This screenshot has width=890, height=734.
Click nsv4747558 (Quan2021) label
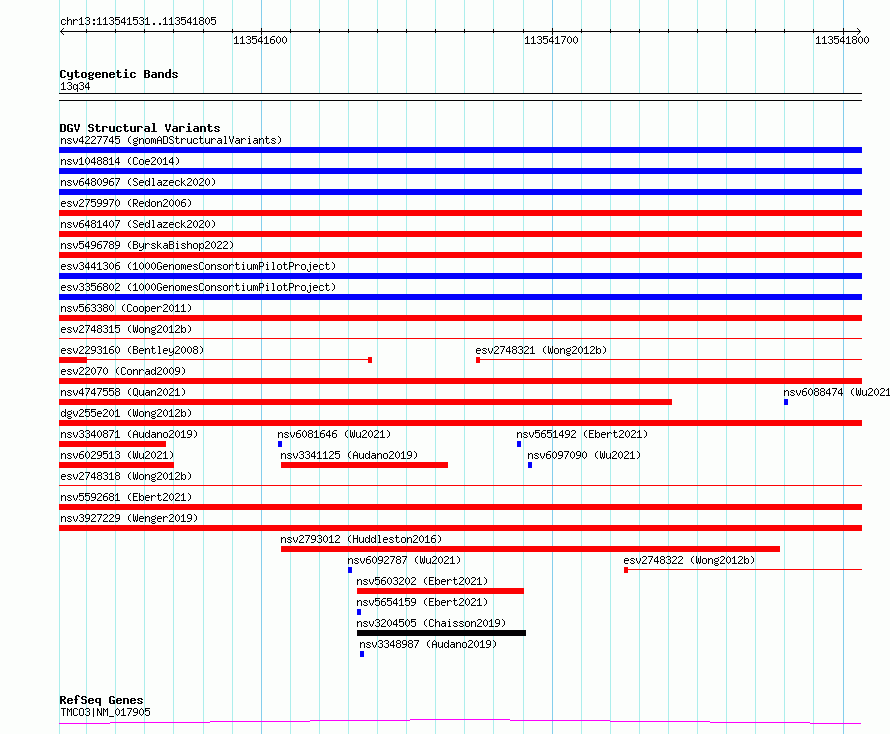pyautogui.click(x=123, y=392)
